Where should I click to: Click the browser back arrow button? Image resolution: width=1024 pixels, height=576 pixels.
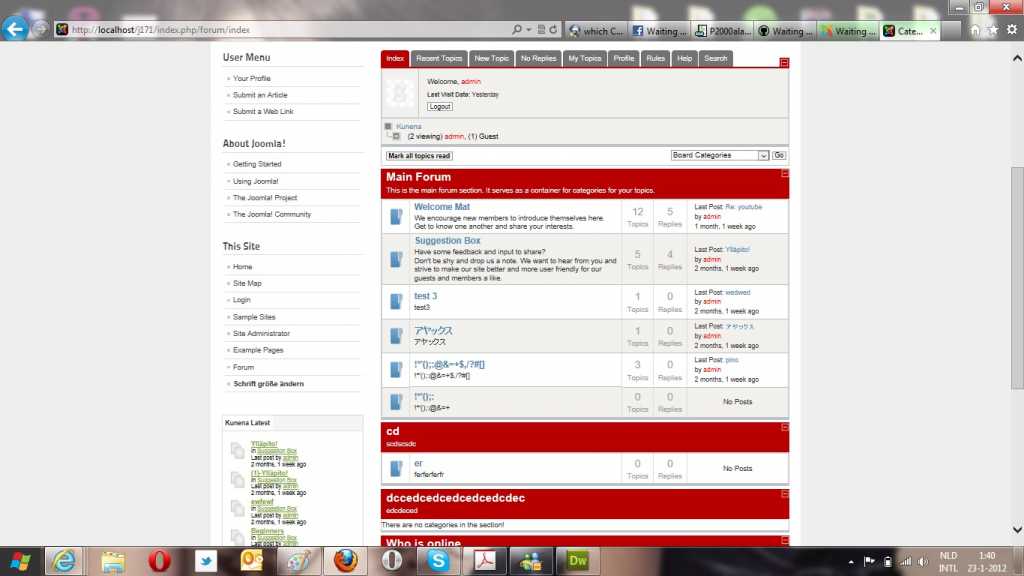pyautogui.click(x=15, y=29)
